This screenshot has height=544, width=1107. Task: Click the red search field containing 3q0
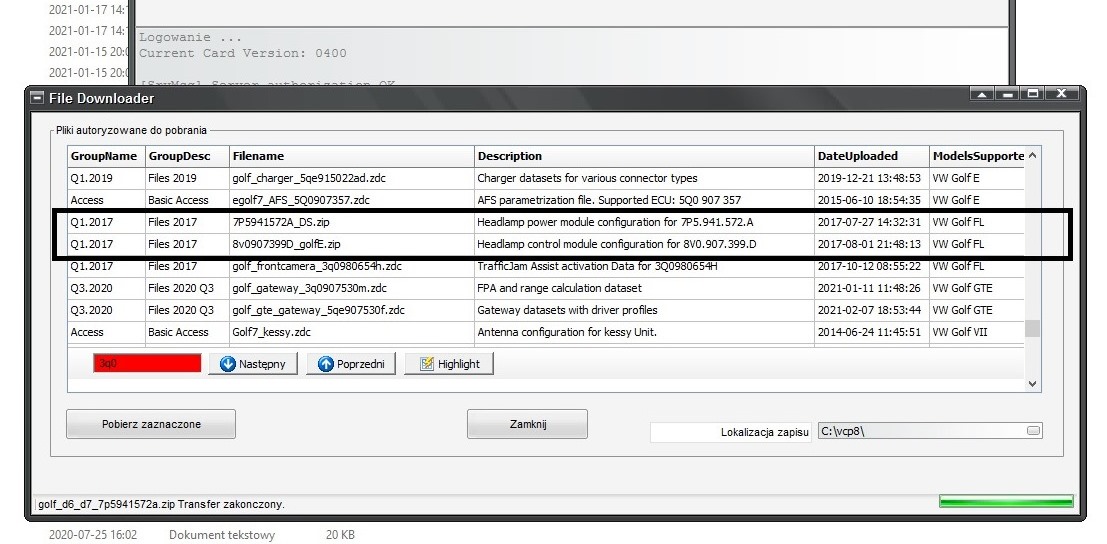[x=147, y=363]
